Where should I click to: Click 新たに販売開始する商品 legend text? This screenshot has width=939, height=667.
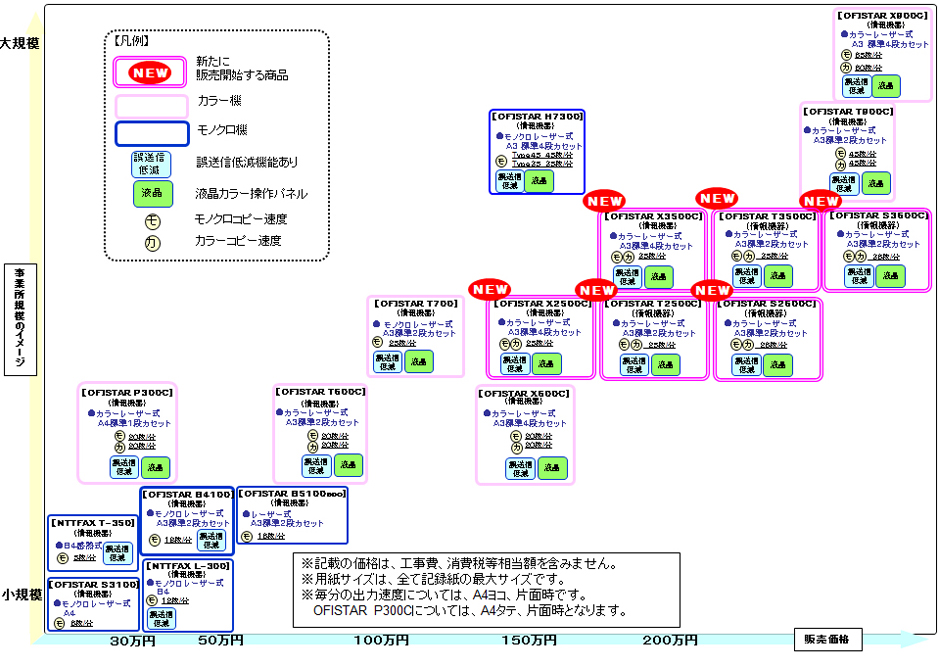coord(242,68)
